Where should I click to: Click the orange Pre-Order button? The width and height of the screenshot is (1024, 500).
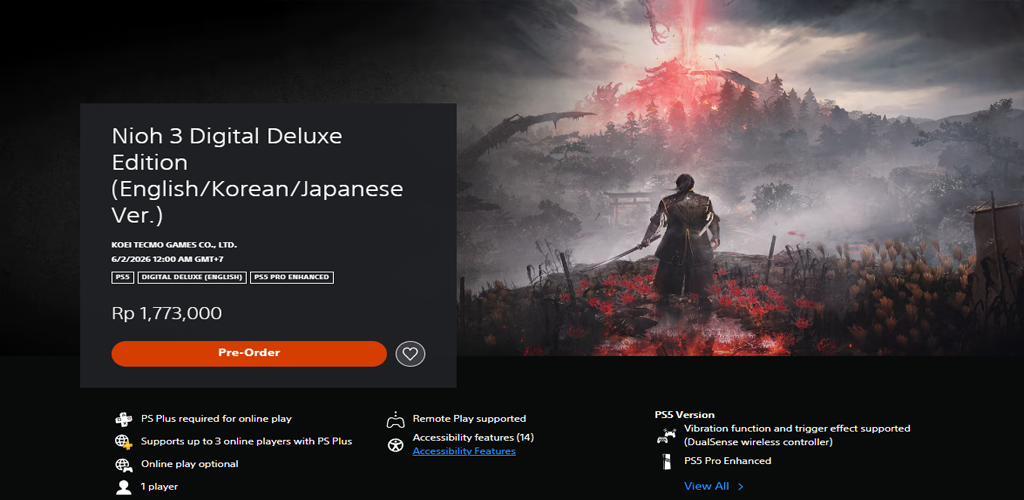click(249, 353)
